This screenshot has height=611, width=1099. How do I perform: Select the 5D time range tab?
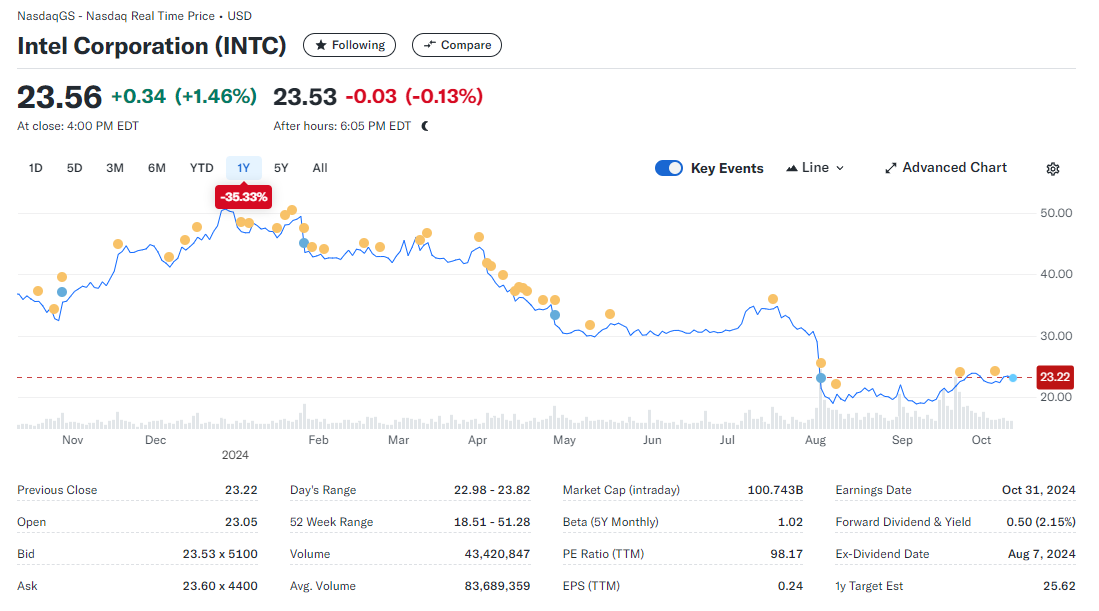[x=74, y=168]
